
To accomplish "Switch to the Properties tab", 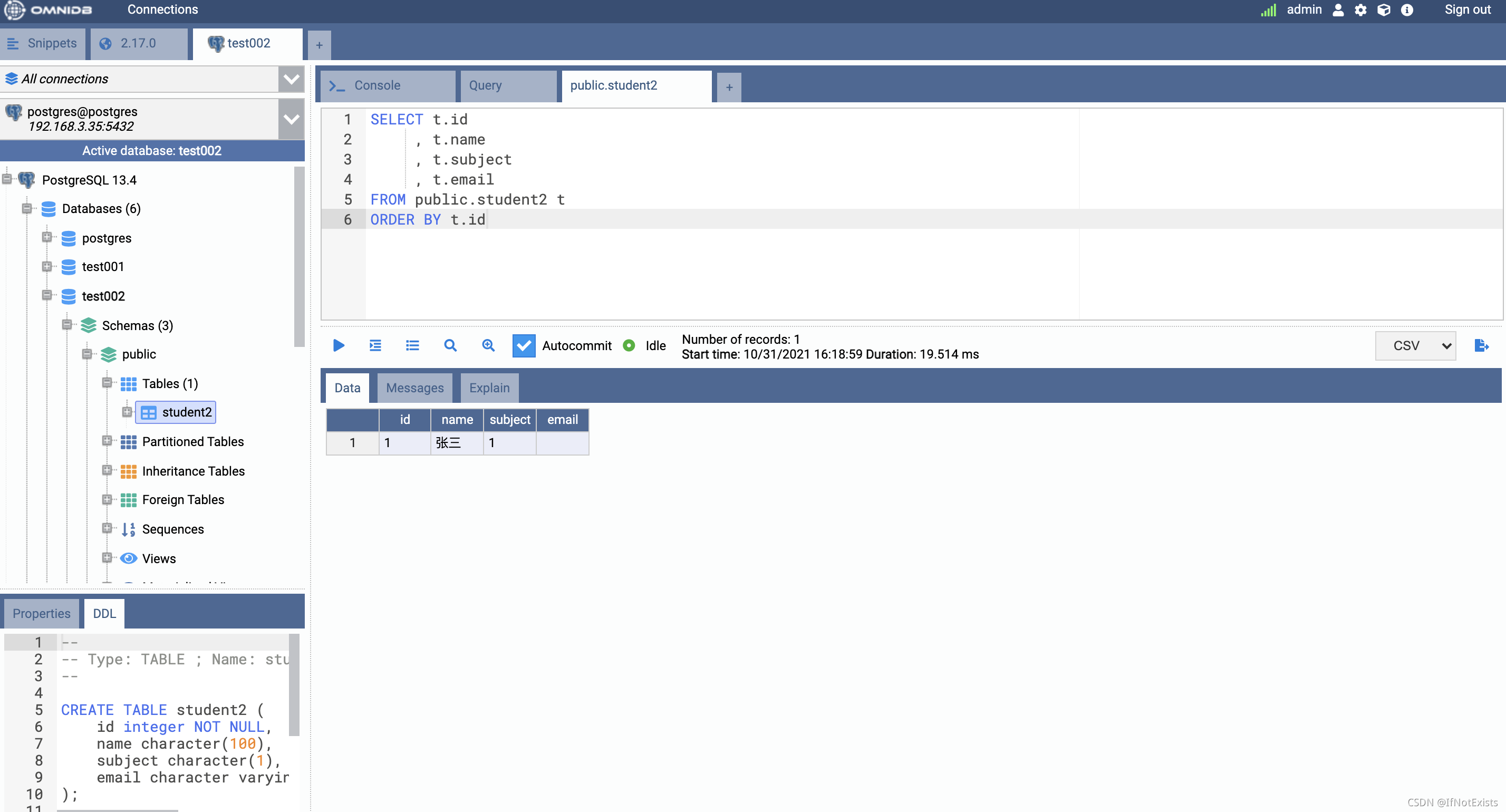I will coord(41,614).
